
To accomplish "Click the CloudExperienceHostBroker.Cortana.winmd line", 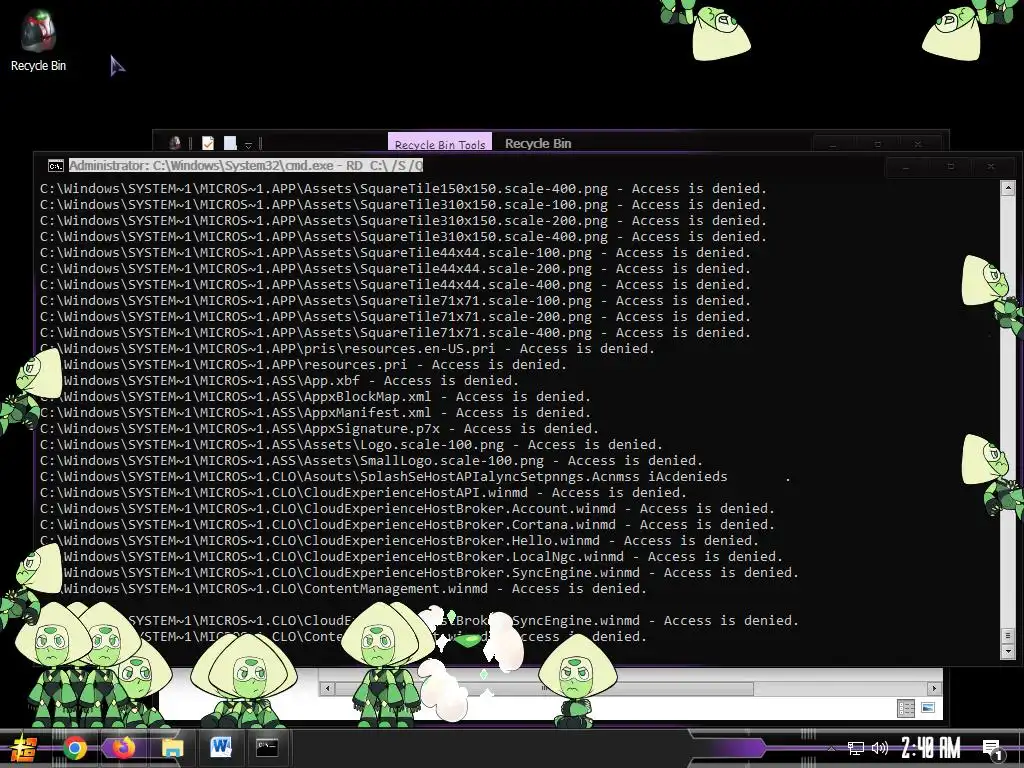I will [408, 525].
